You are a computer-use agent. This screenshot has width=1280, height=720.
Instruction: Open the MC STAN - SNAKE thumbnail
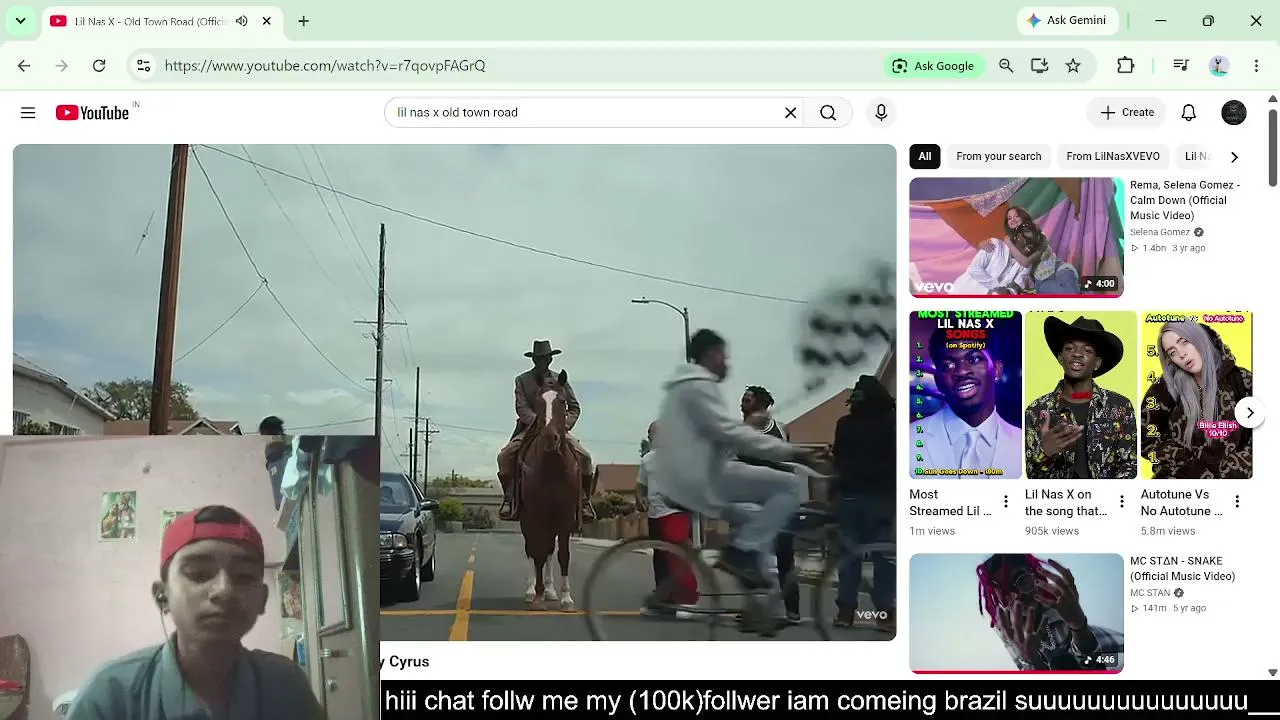pos(1016,613)
